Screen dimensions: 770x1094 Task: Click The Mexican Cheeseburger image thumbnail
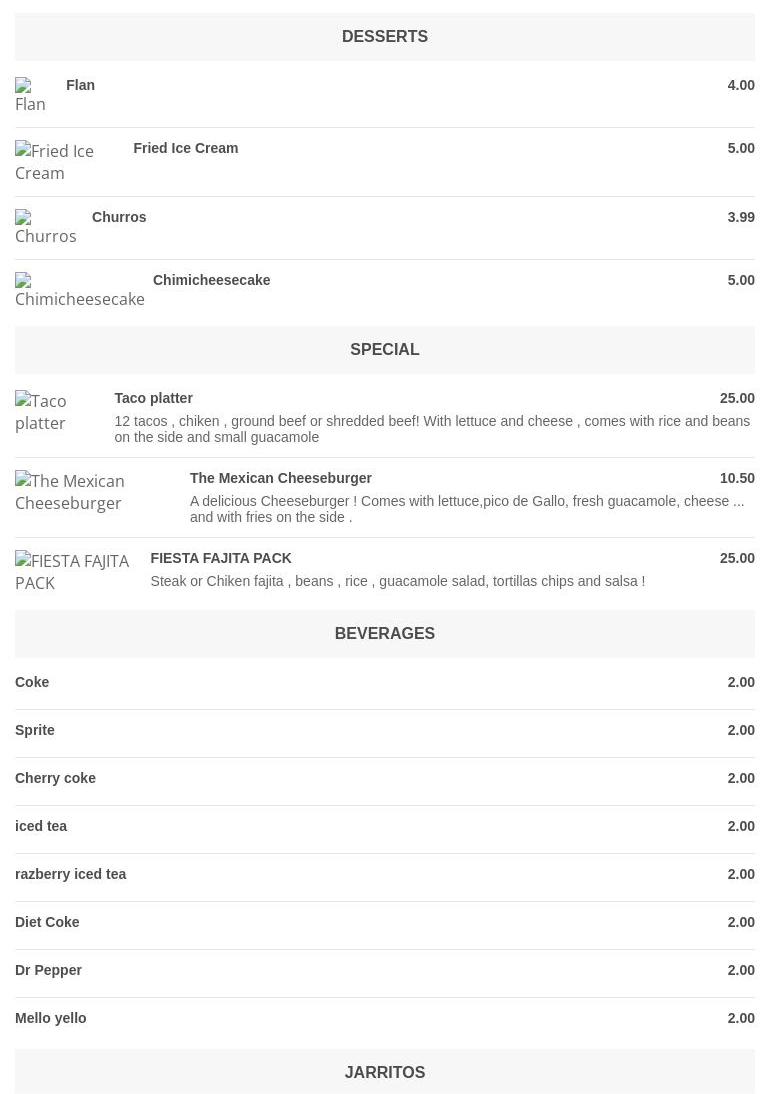point(97,492)
